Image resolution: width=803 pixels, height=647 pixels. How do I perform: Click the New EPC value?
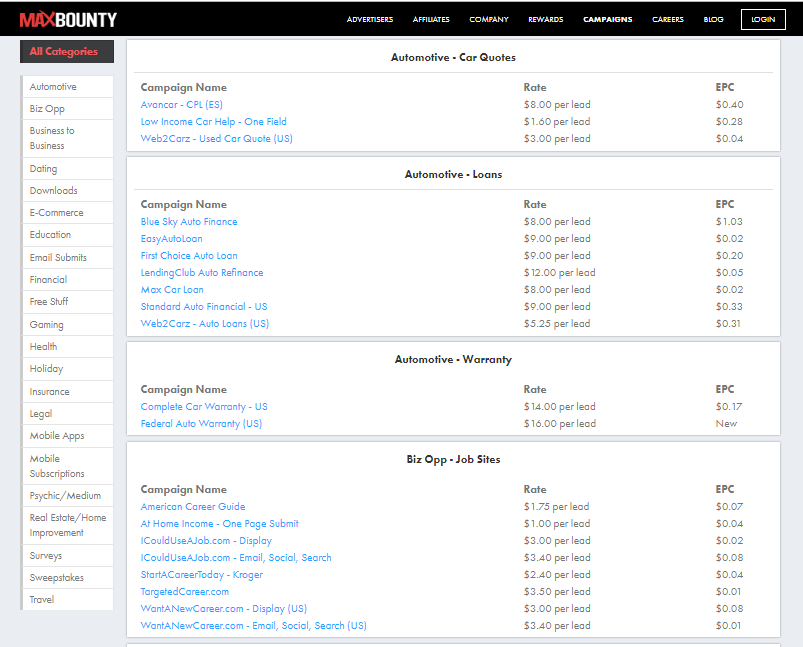click(726, 424)
